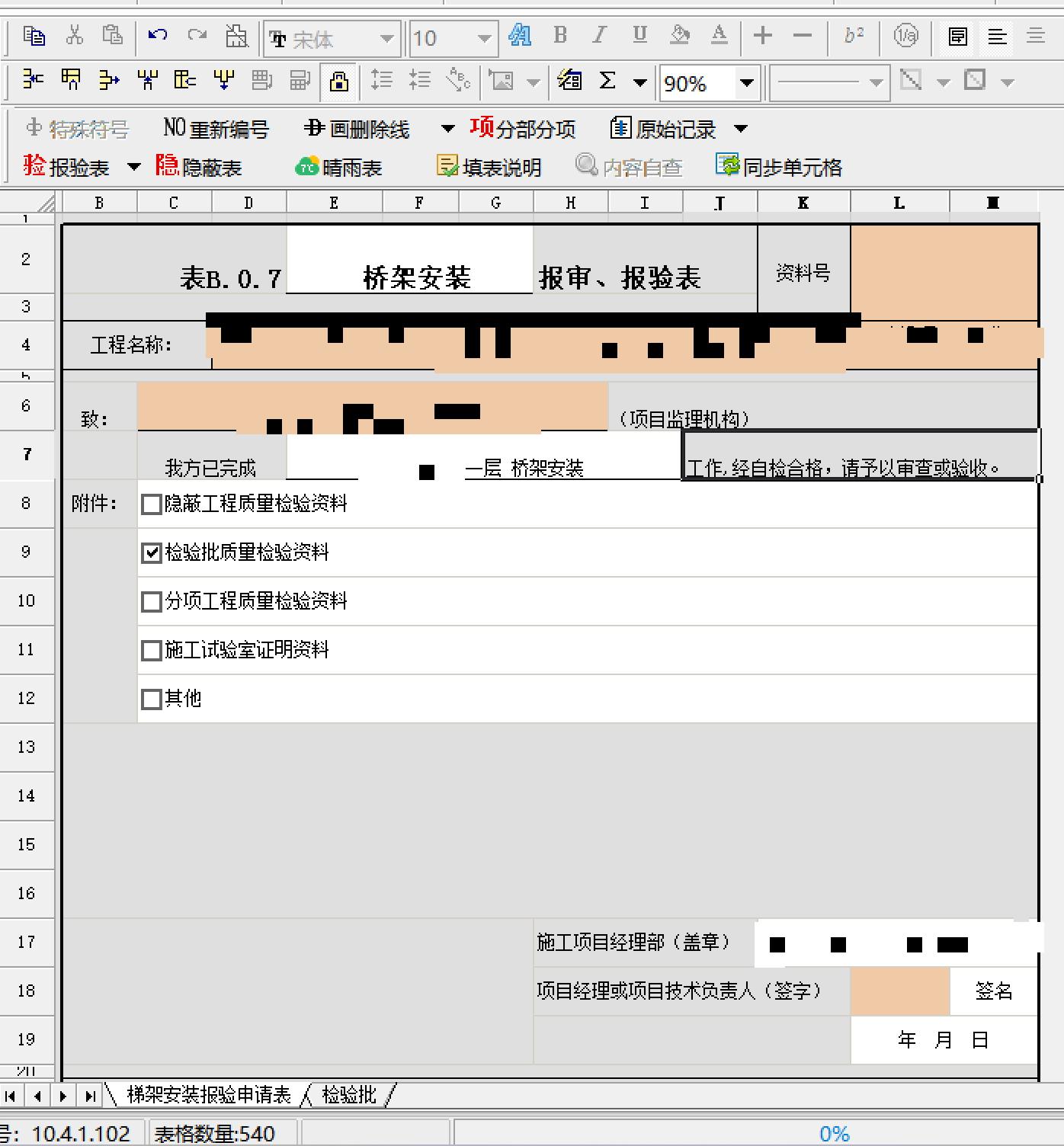Open 填表说明 form instructions
This screenshot has height=1146, width=1064.
point(489,167)
